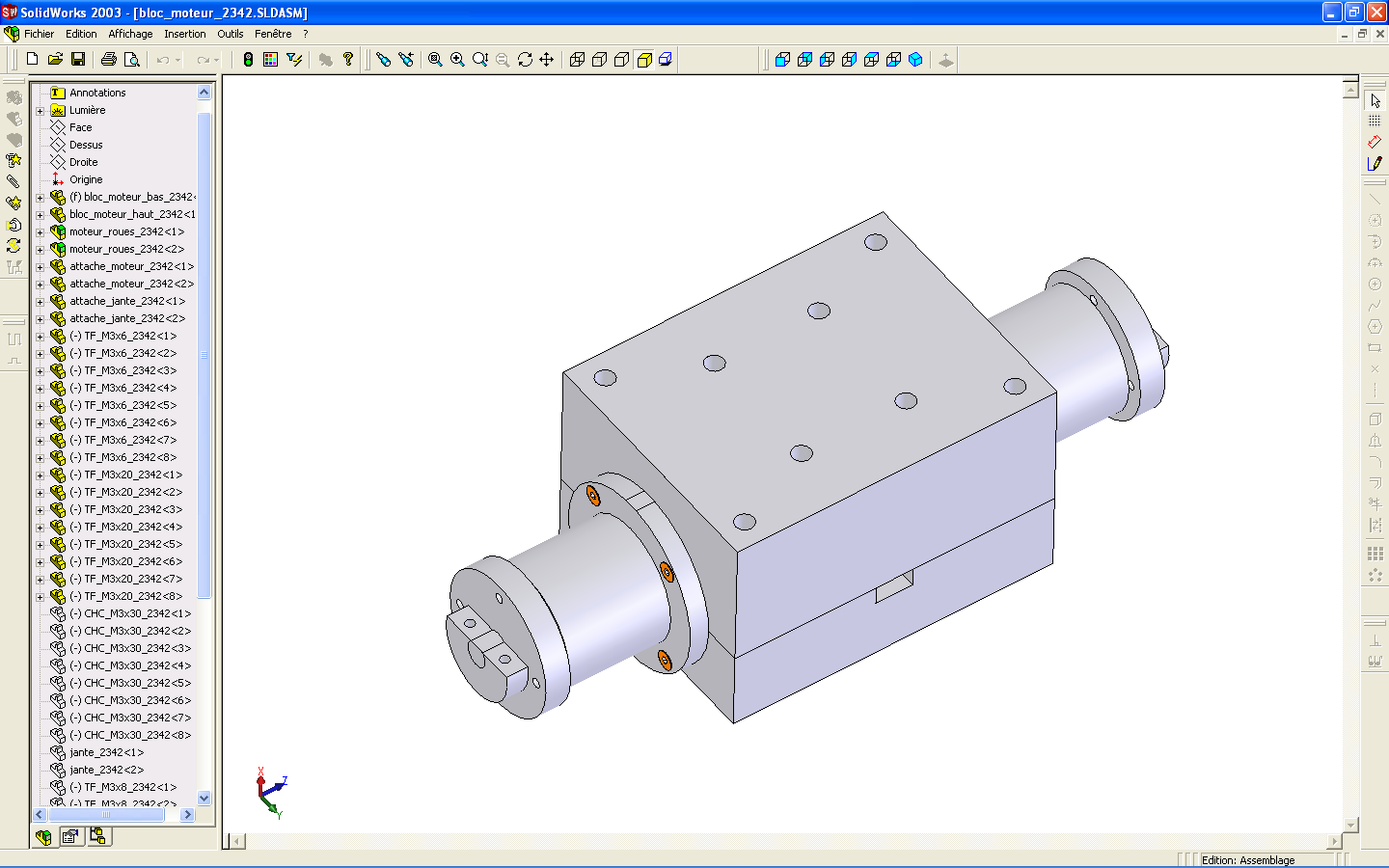Click the Save floppy disk icon

[x=78, y=60]
